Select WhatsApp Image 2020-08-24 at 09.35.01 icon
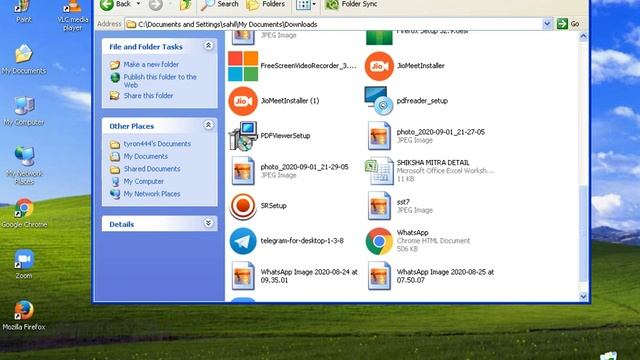 tap(243, 276)
